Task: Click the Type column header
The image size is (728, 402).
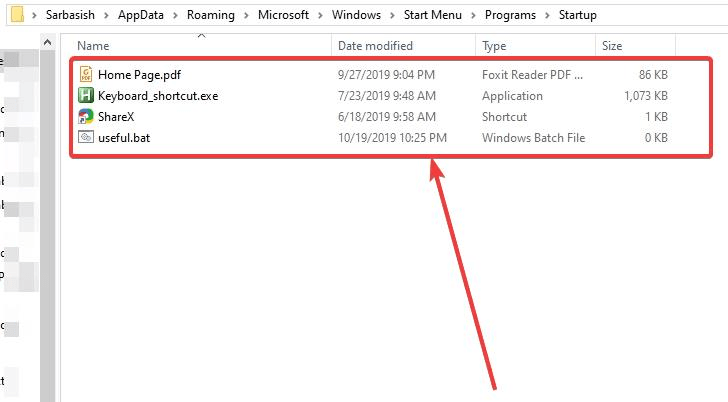Action: tap(494, 46)
